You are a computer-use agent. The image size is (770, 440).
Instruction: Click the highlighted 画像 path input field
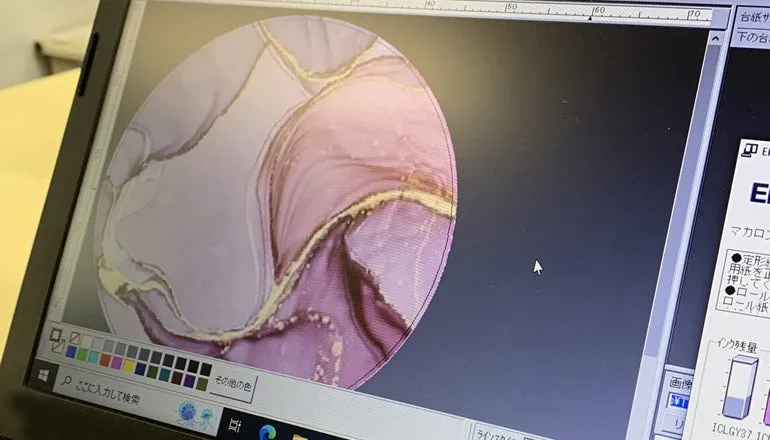click(679, 400)
